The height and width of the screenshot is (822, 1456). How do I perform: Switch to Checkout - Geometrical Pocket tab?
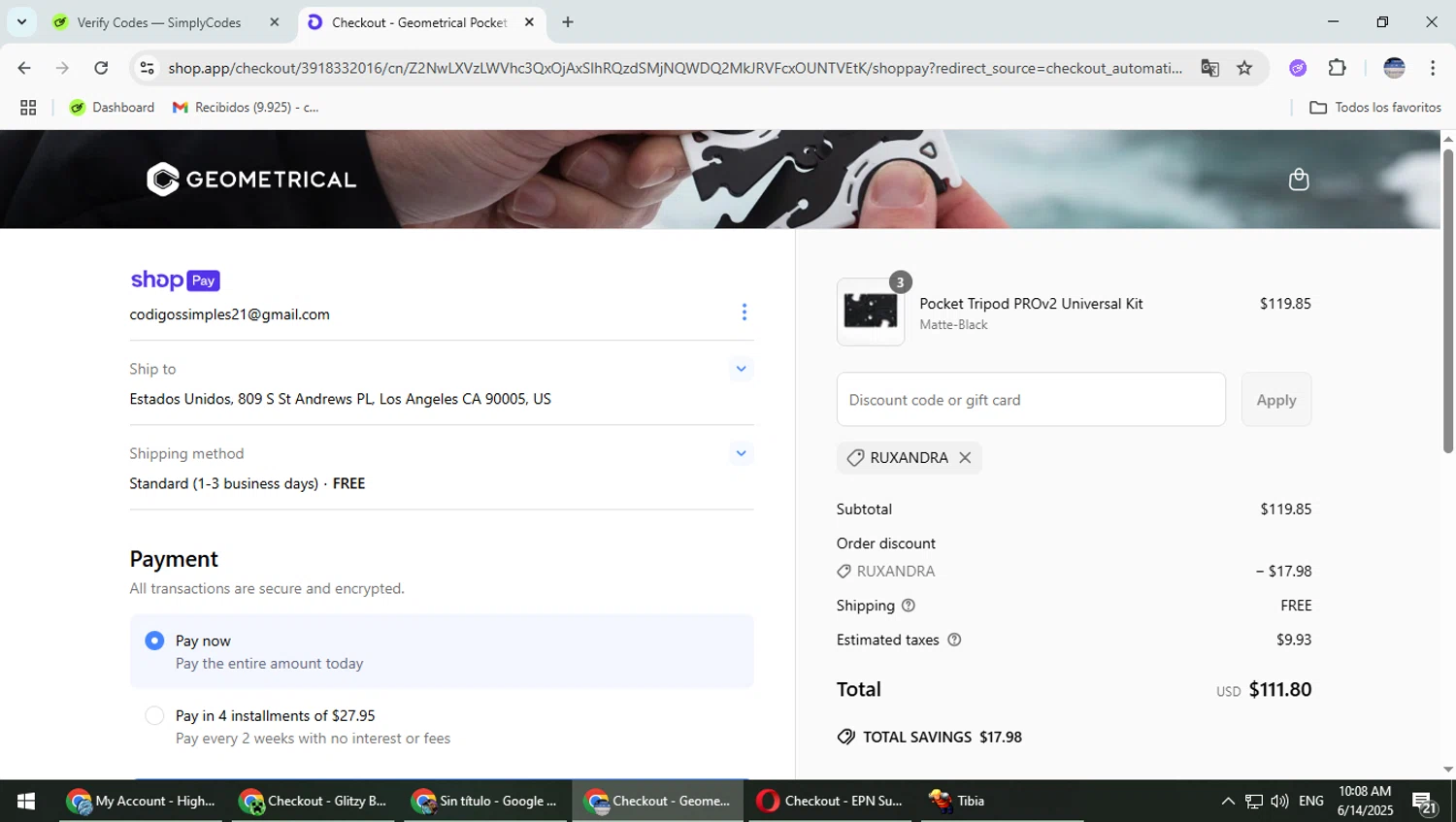tap(421, 22)
